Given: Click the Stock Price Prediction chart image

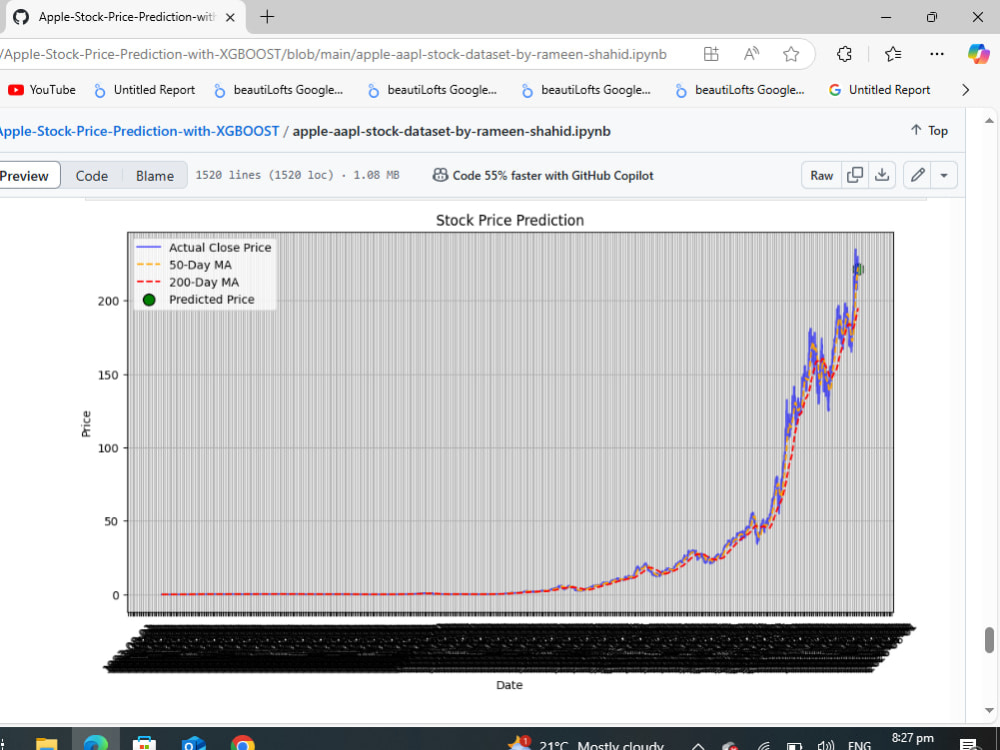Looking at the screenshot, I should pyautogui.click(x=497, y=453).
